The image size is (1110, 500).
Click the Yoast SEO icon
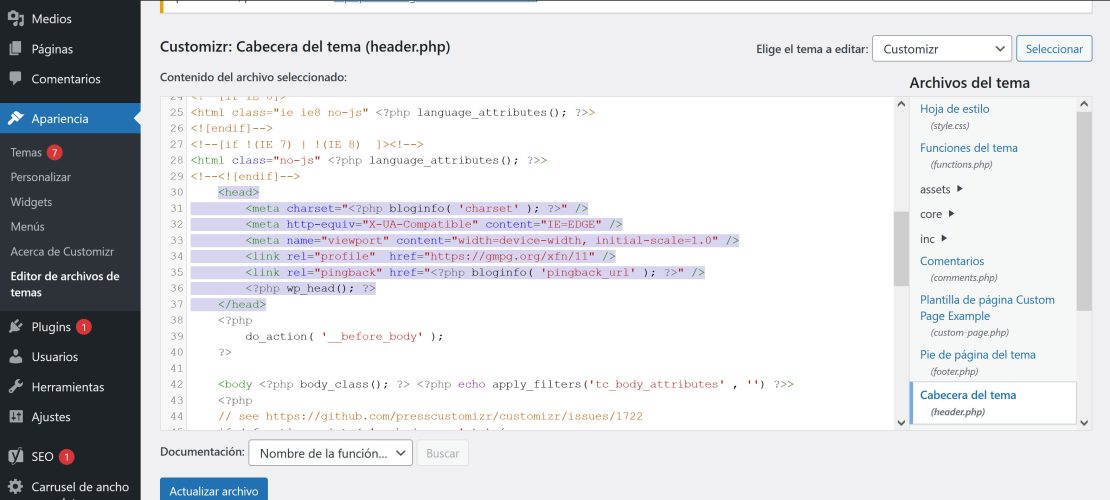click(16, 456)
